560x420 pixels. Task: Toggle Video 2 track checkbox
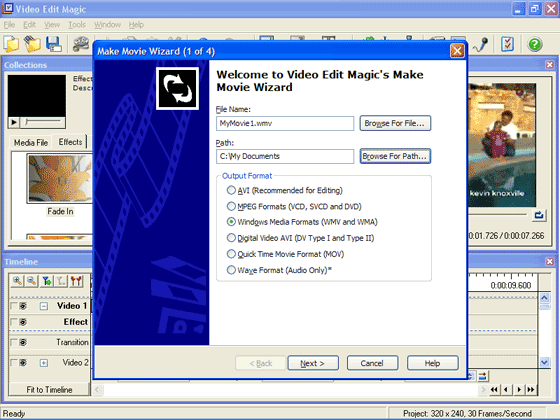[14, 363]
